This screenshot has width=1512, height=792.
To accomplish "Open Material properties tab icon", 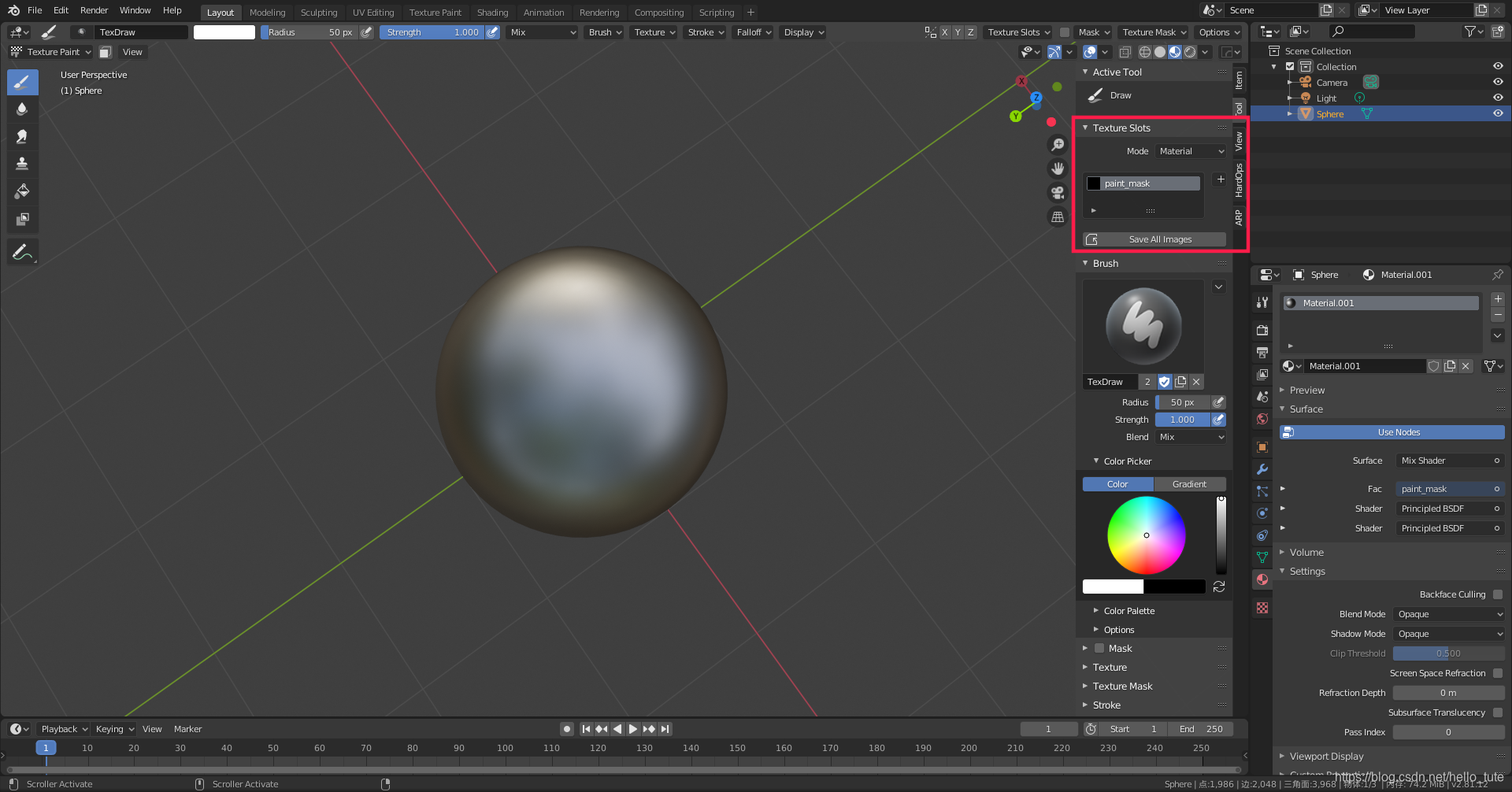I will click(x=1262, y=579).
